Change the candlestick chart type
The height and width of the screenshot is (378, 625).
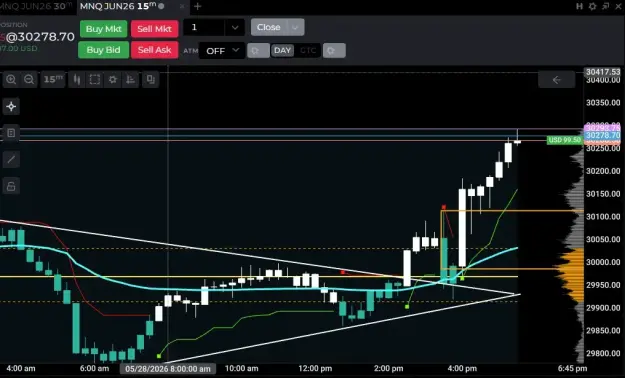coord(77,79)
